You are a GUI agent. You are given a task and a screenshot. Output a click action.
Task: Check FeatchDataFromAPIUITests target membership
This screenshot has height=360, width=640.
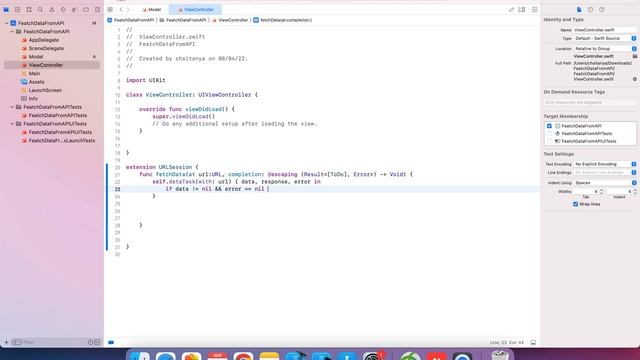coord(549,141)
